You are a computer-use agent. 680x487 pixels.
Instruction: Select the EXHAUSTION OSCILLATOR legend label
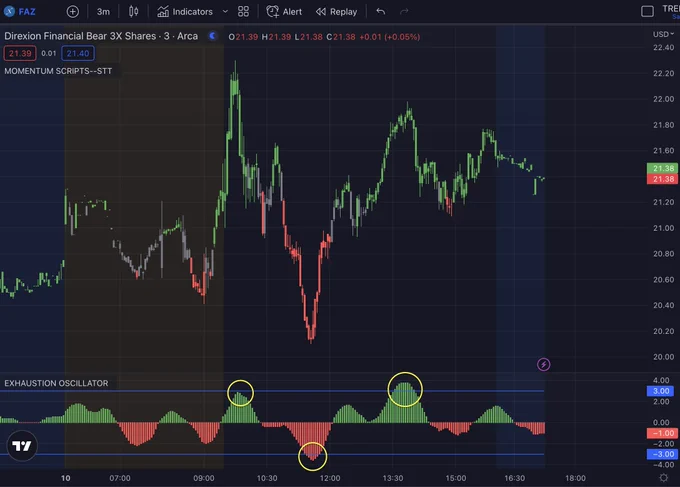pyautogui.click(x=56, y=383)
